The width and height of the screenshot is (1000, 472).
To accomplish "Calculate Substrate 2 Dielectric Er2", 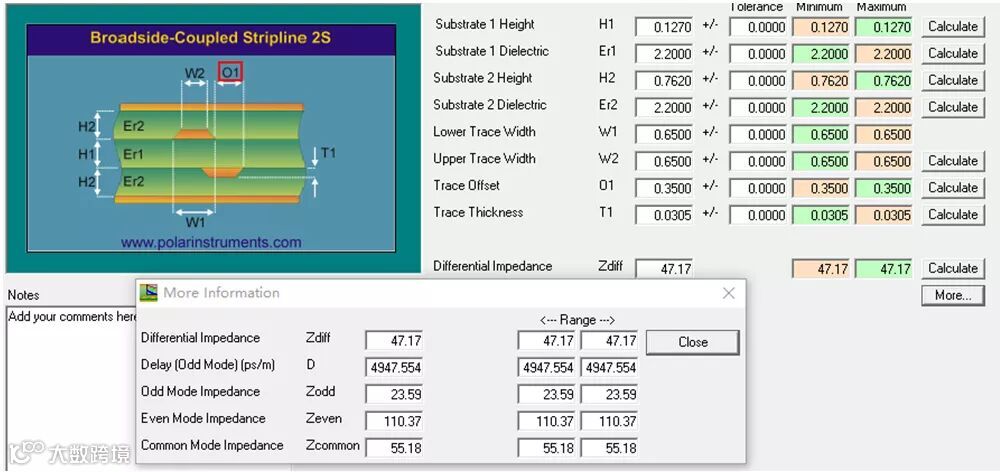I will tap(953, 107).
